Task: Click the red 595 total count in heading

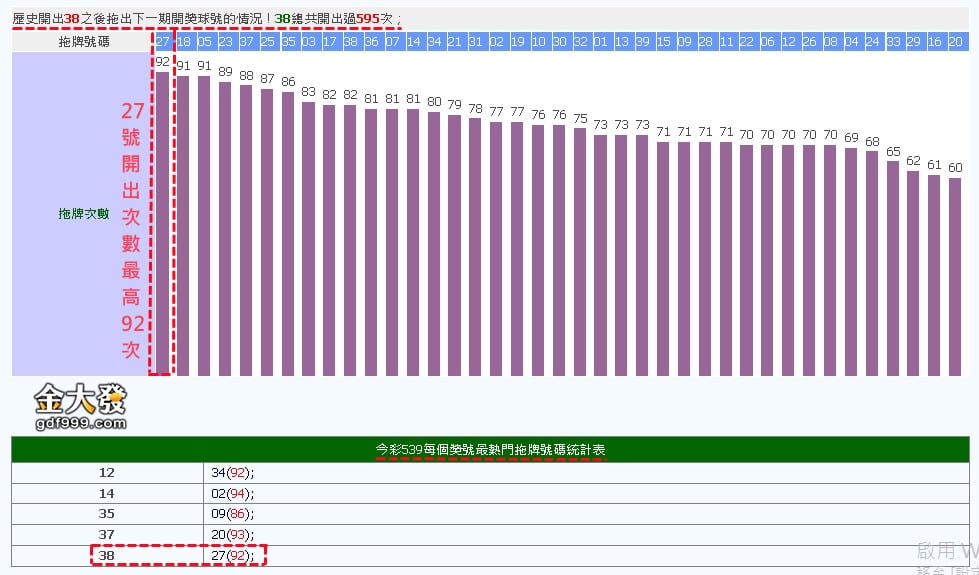Action: [x=368, y=18]
